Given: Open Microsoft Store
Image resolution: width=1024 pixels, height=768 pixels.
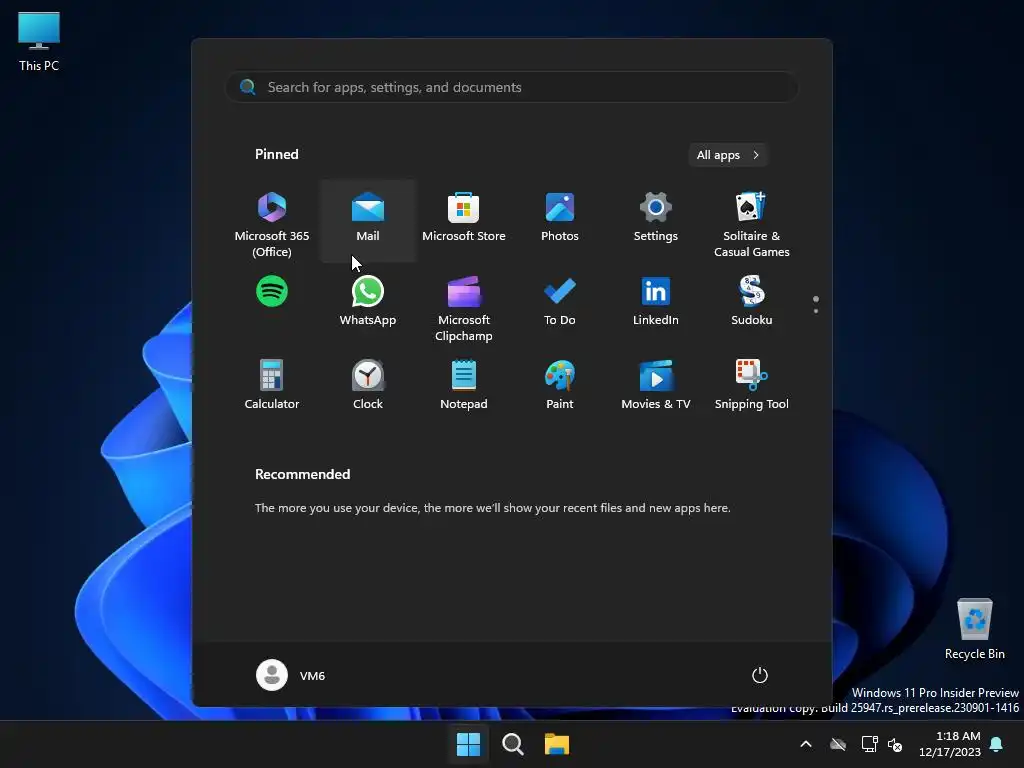Looking at the screenshot, I should pyautogui.click(x=464, y=221).
